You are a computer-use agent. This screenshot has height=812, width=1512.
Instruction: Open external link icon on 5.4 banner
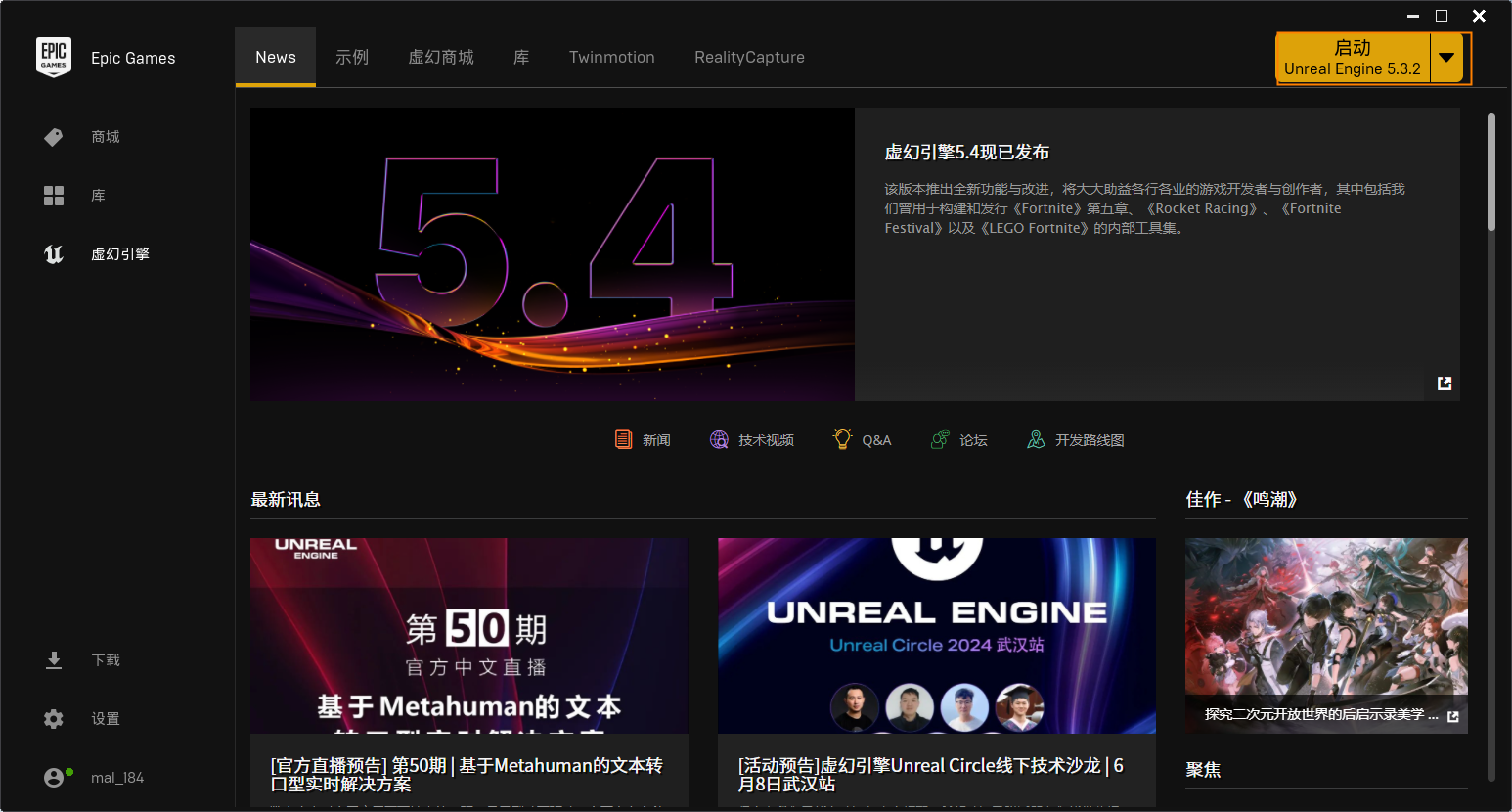[1445, 383]
